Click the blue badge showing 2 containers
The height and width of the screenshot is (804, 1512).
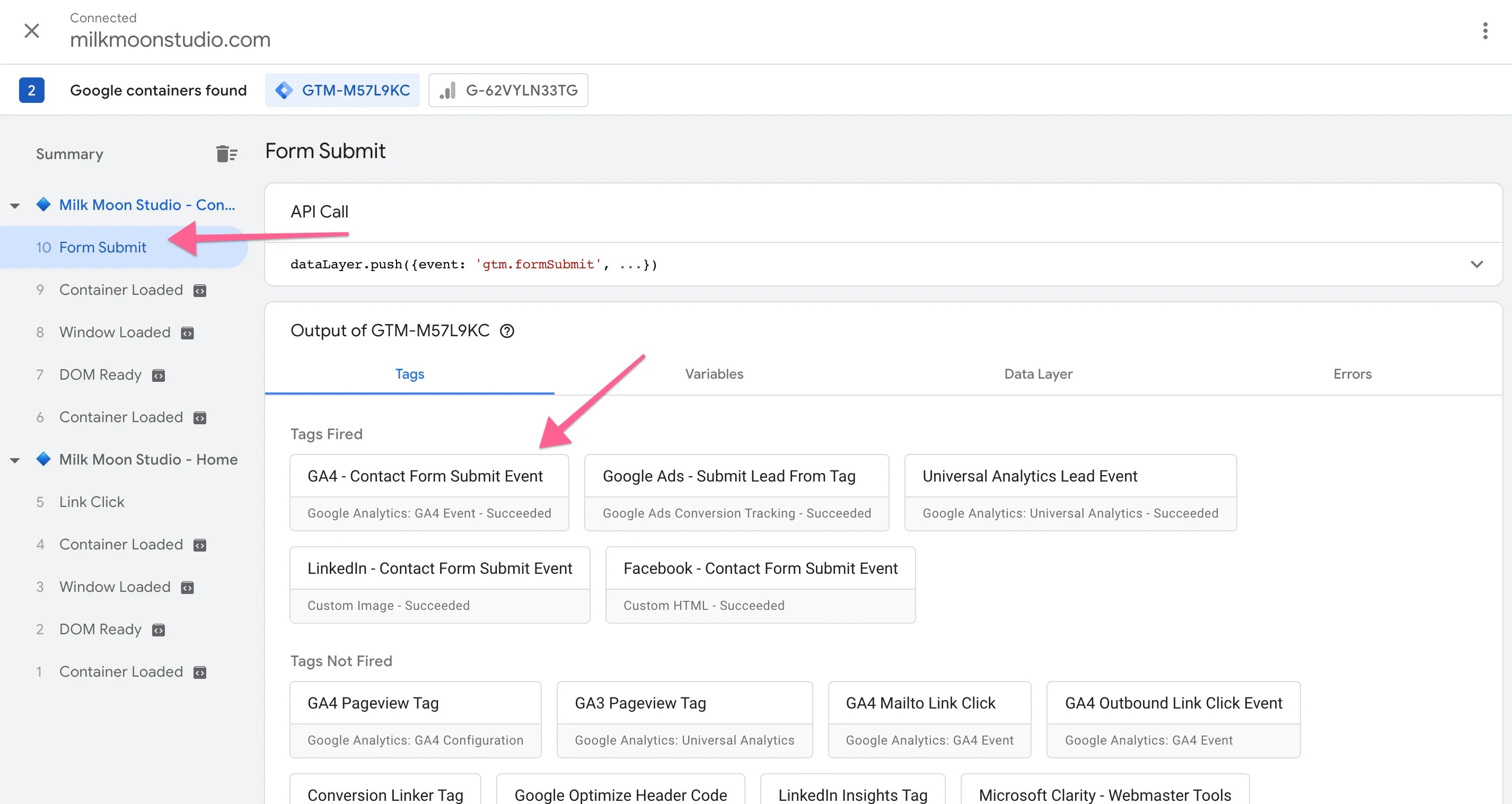pyautogui.click(x=32, y=91)
